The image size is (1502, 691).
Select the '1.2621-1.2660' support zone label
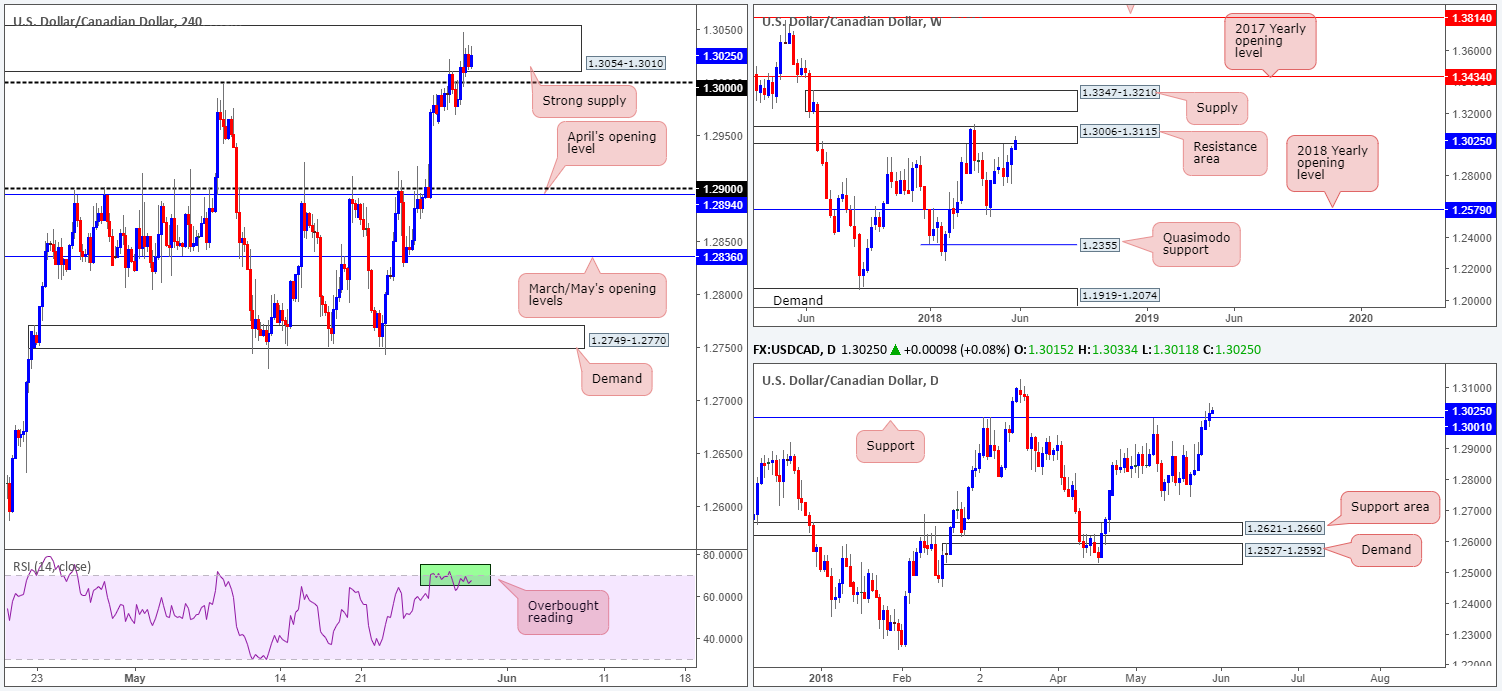click(x=1283, y=528)
